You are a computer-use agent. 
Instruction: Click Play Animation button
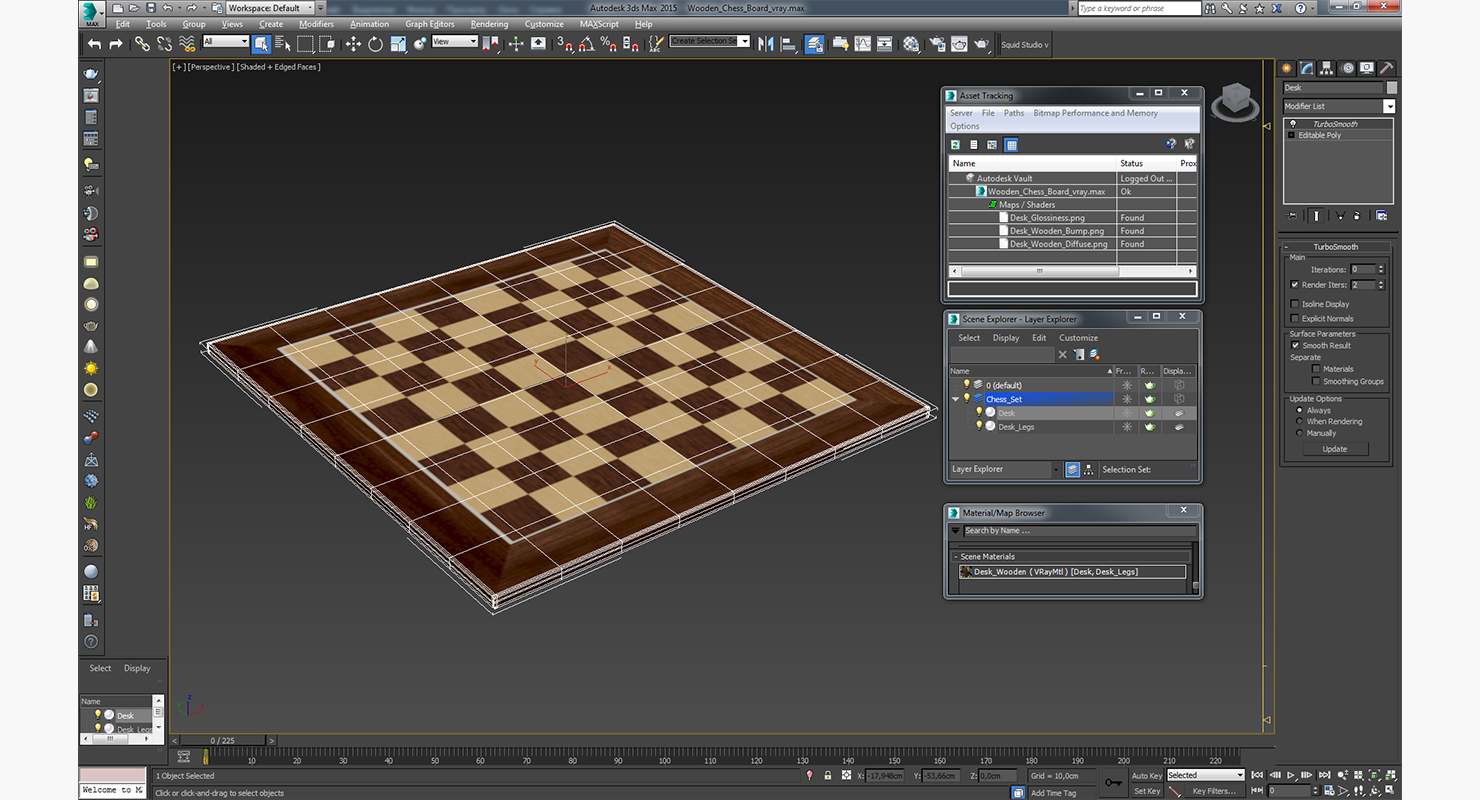point(1292,775)
